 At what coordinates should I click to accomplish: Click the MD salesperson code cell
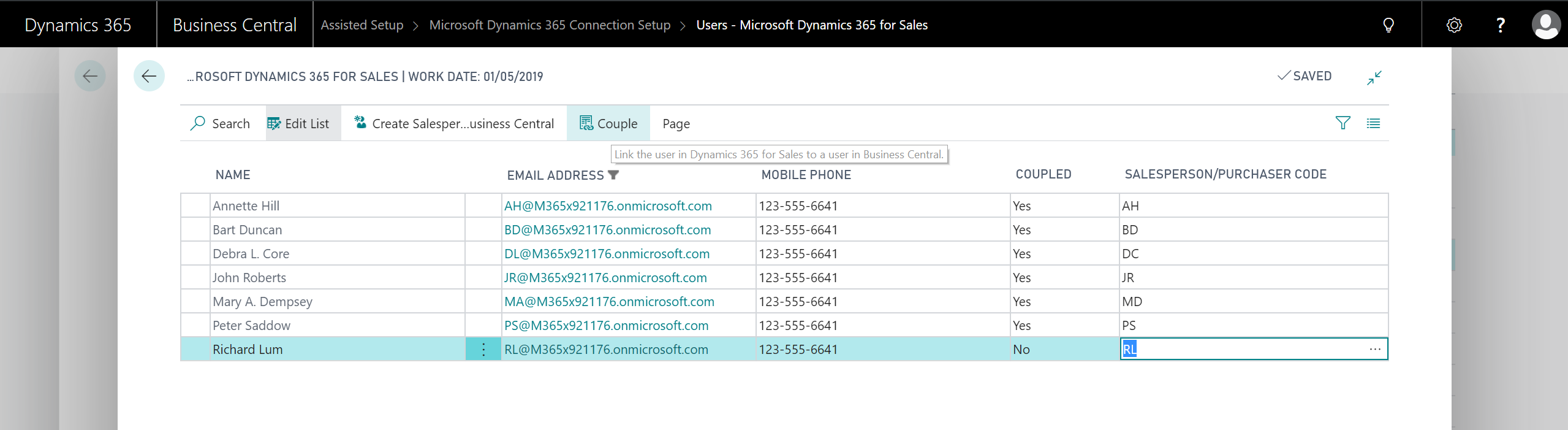[1254, 302]
